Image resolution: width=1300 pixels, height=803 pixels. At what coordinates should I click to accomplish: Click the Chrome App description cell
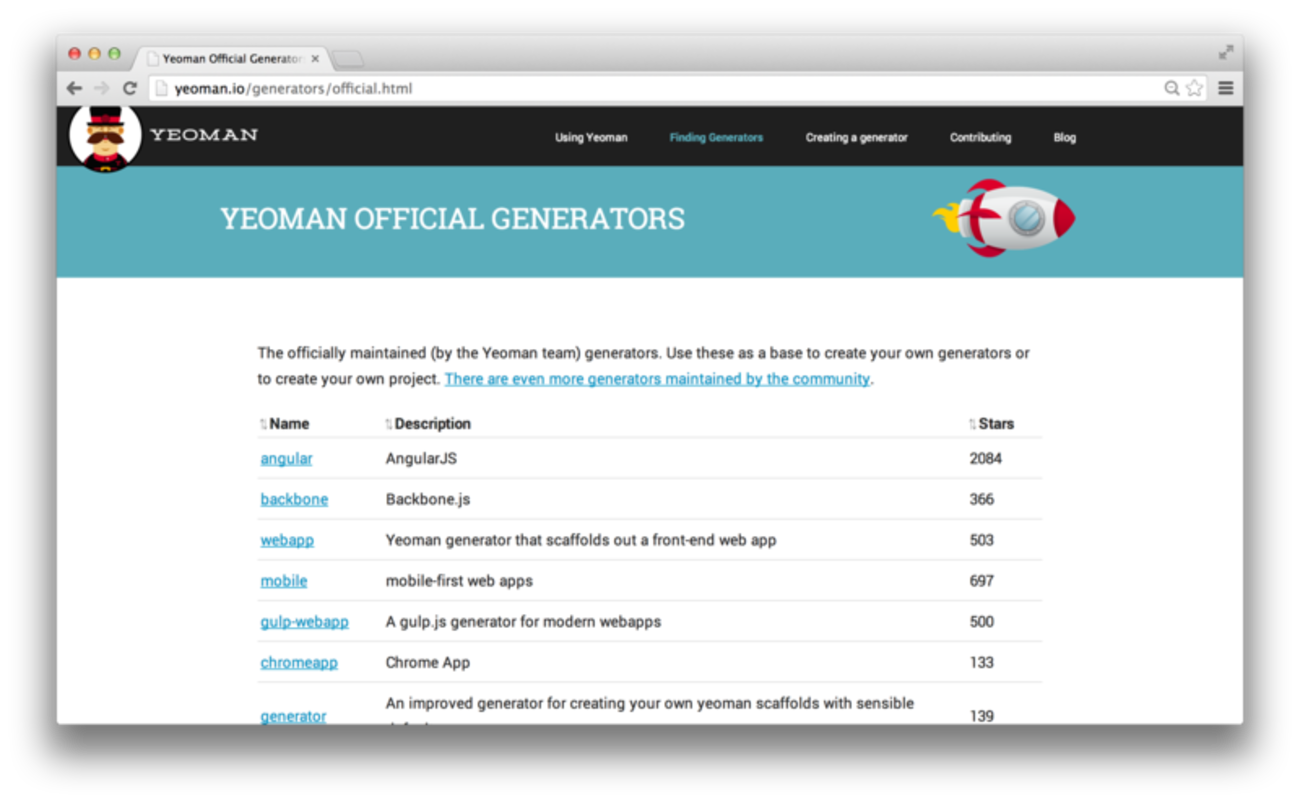point(428,663)
